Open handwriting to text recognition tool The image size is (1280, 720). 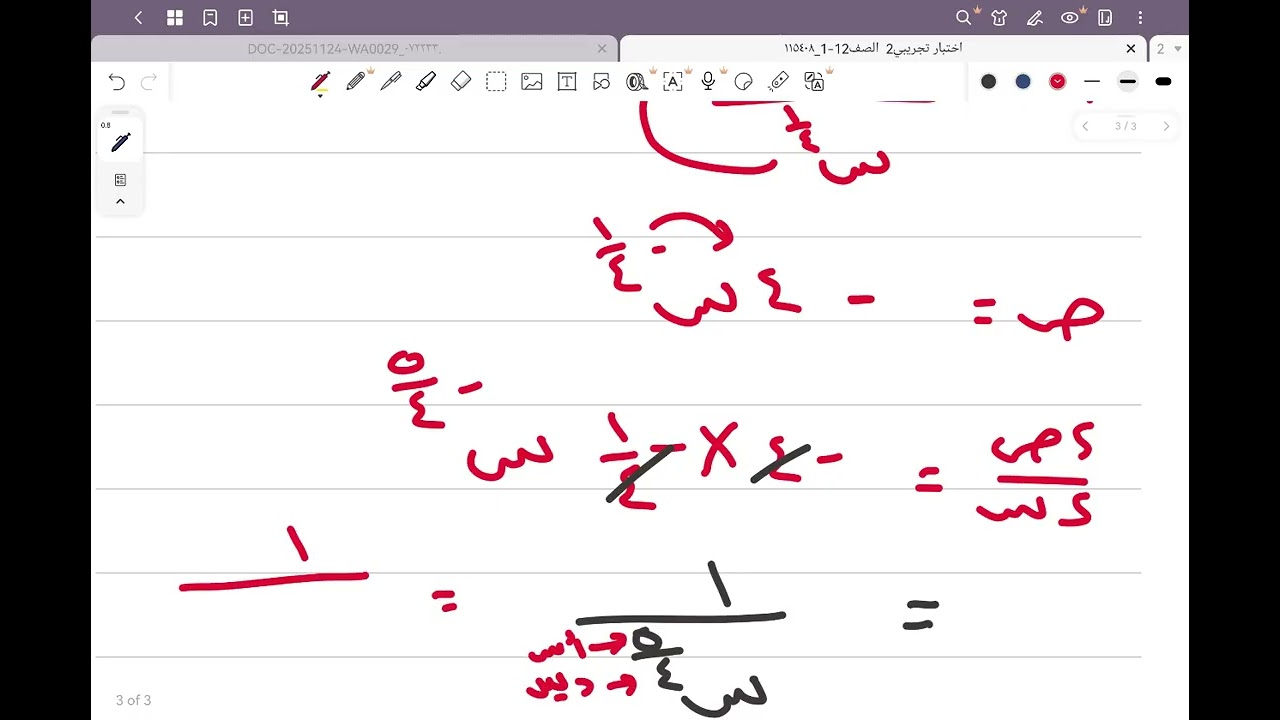tap(673, 82)
